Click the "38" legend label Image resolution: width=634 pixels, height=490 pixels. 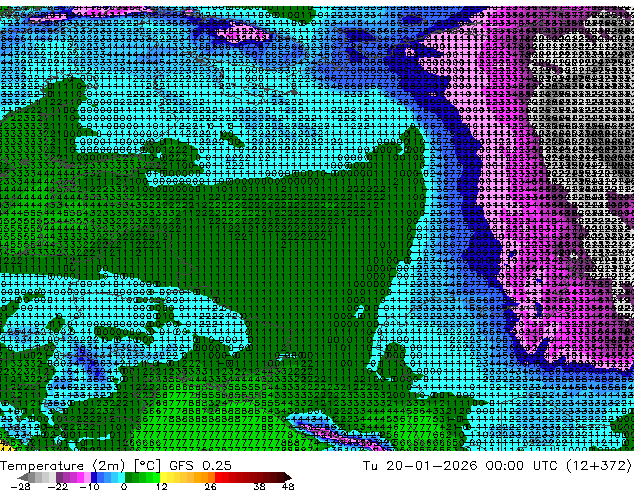(x=260, y=486)
